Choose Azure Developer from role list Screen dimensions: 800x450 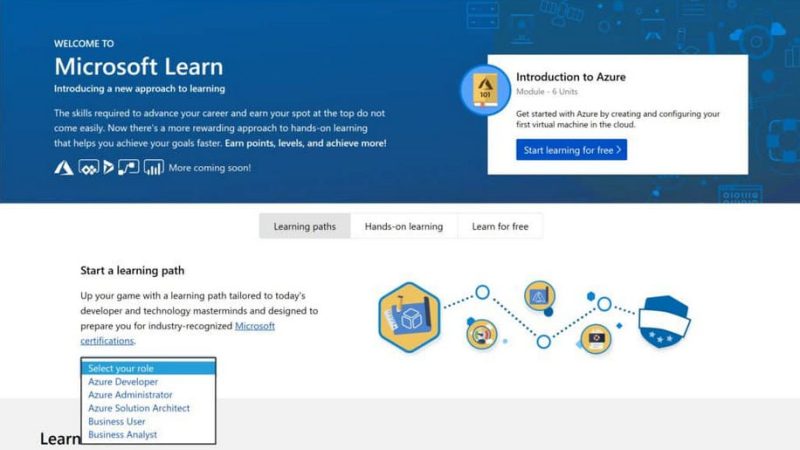(x=122, y=382)
